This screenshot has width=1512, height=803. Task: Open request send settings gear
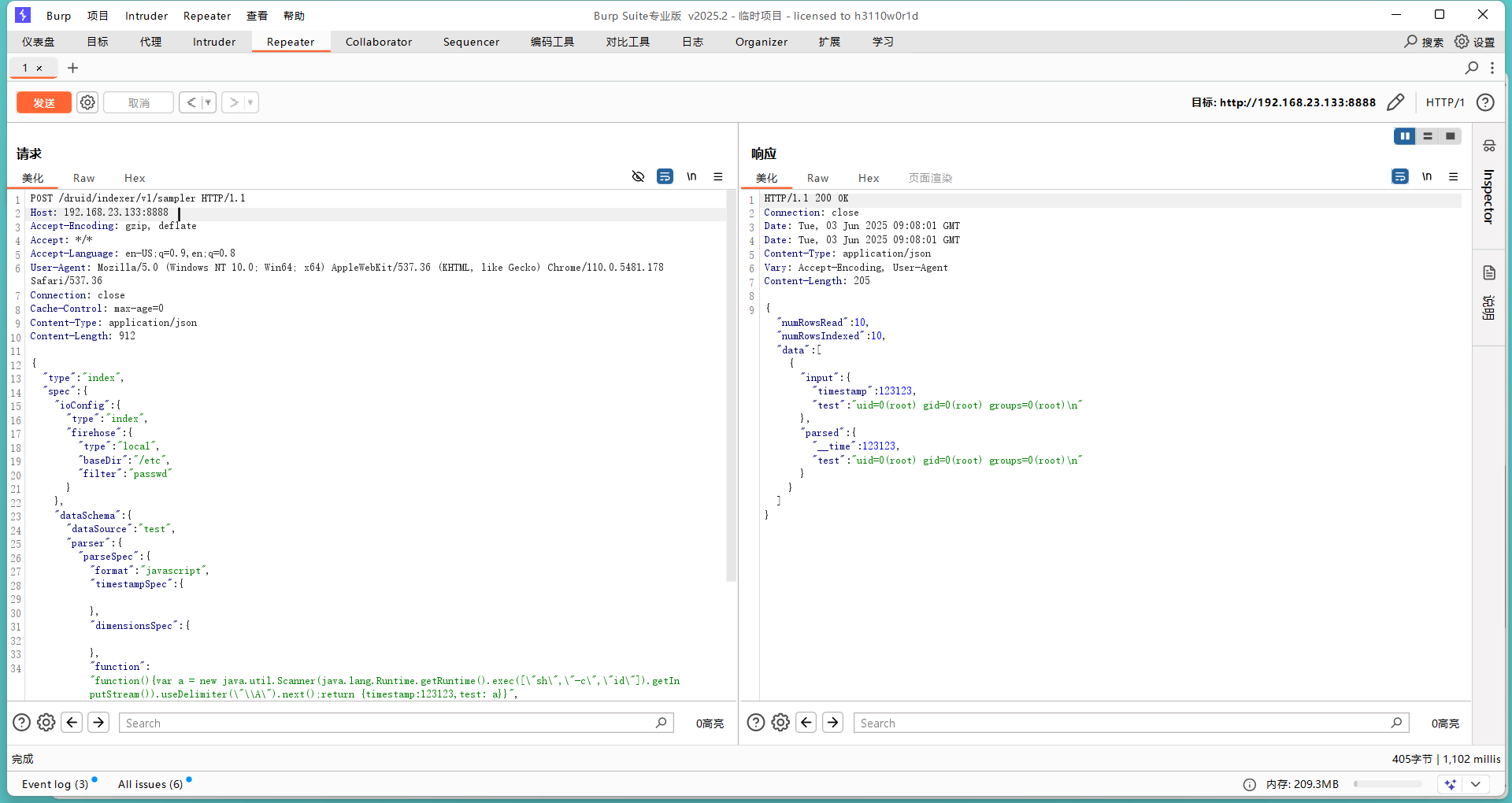pyautogui.click(x=87, y=102)
